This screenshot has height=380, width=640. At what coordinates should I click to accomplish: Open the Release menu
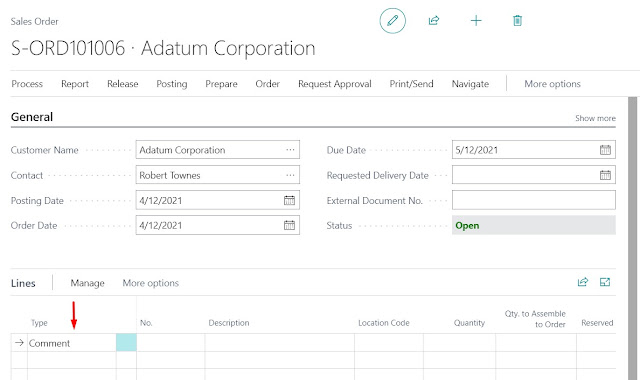pos(122,84)
